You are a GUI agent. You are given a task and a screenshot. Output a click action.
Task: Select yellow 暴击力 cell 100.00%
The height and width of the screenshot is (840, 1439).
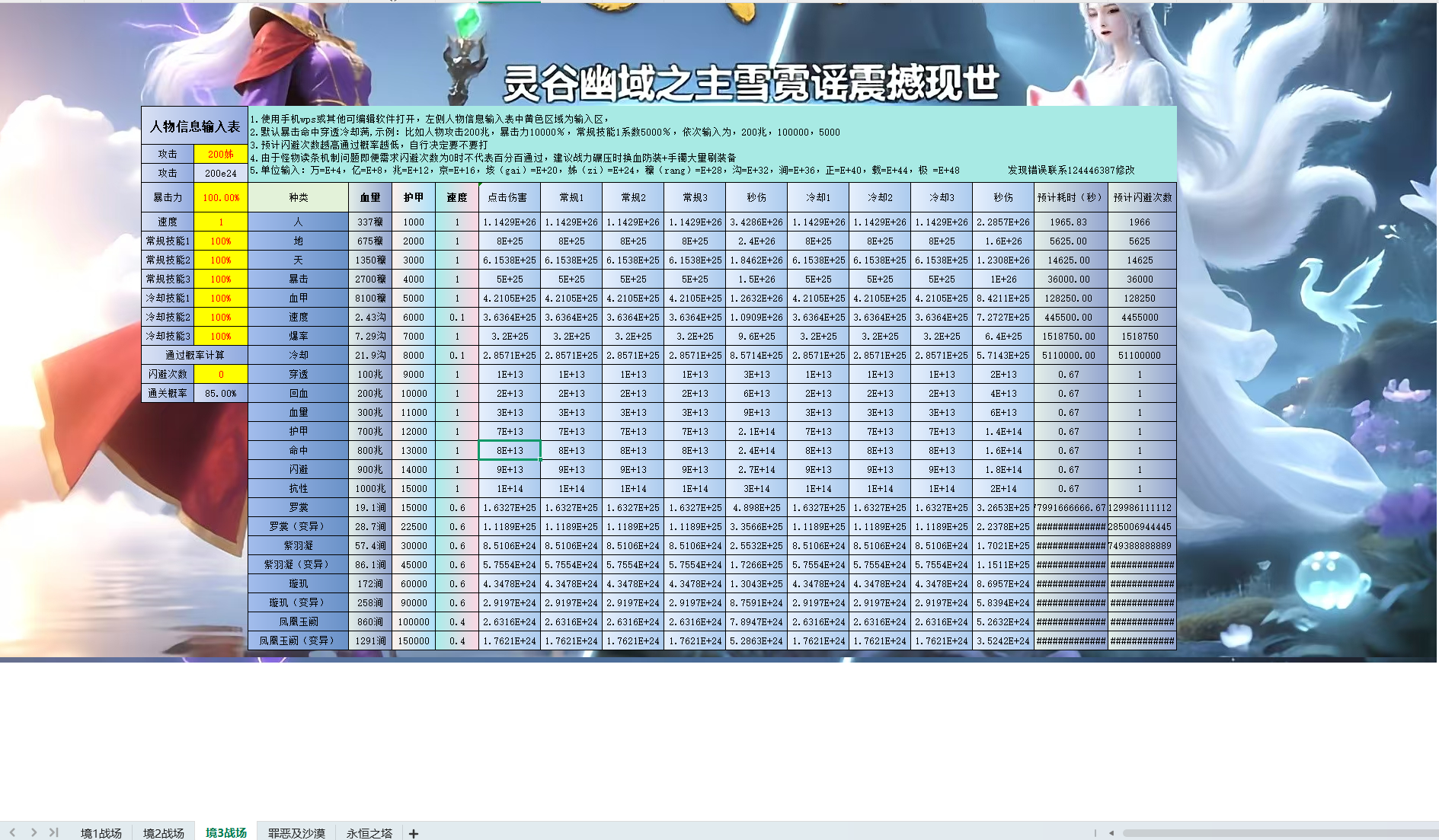pos(221,197)
